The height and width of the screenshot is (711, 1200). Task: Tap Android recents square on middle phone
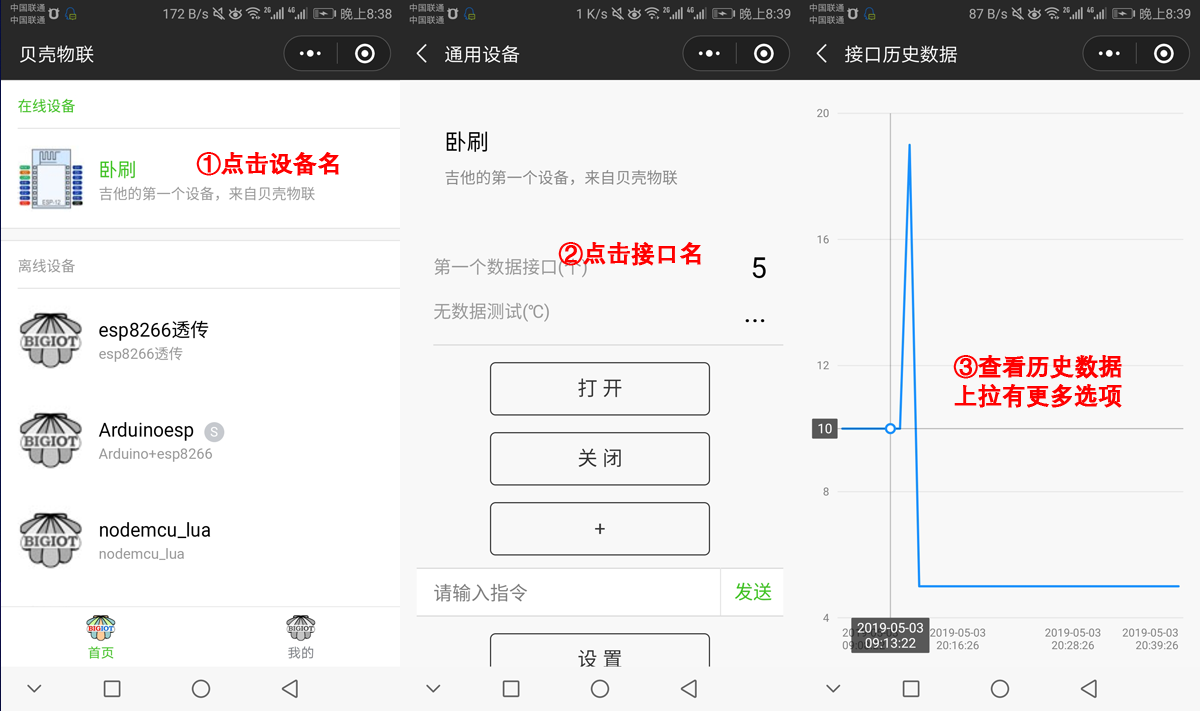click(x=511, y=688)
